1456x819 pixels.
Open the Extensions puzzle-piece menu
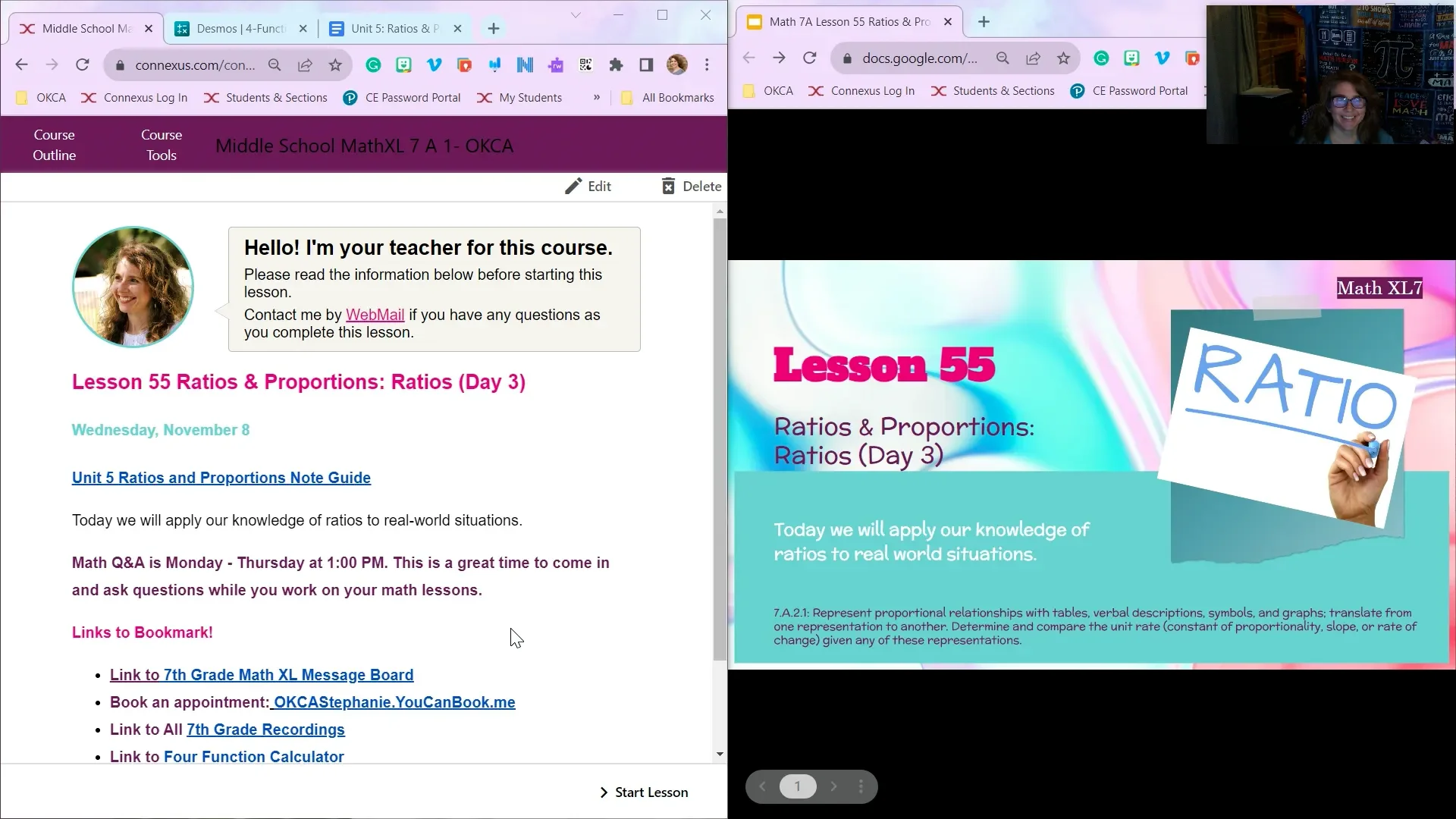point(616,65)
